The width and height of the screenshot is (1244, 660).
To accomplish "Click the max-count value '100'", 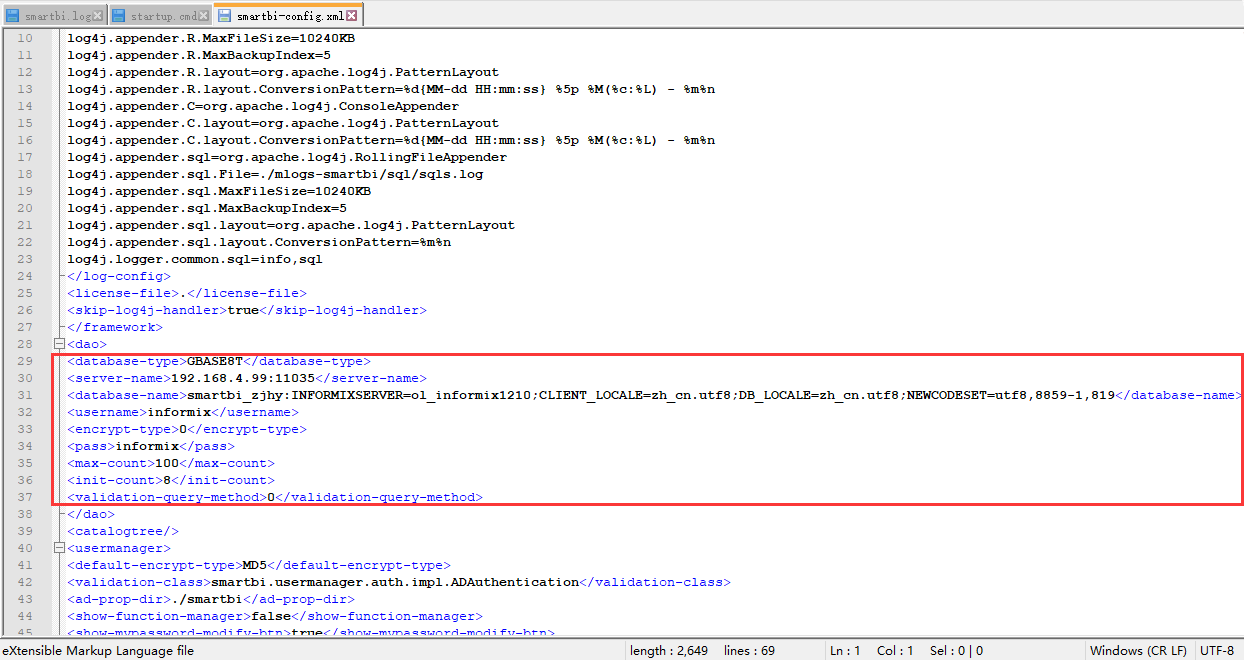I will [167, 463].
